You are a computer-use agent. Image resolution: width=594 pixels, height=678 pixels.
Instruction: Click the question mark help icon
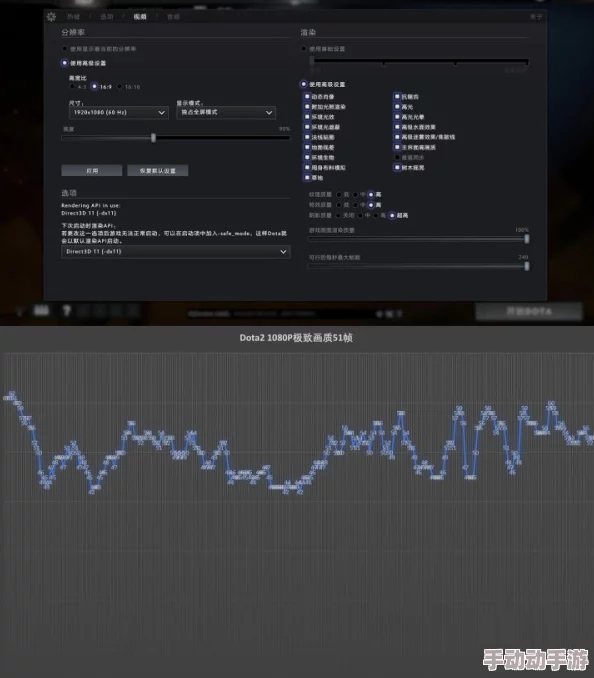[66, 310]
